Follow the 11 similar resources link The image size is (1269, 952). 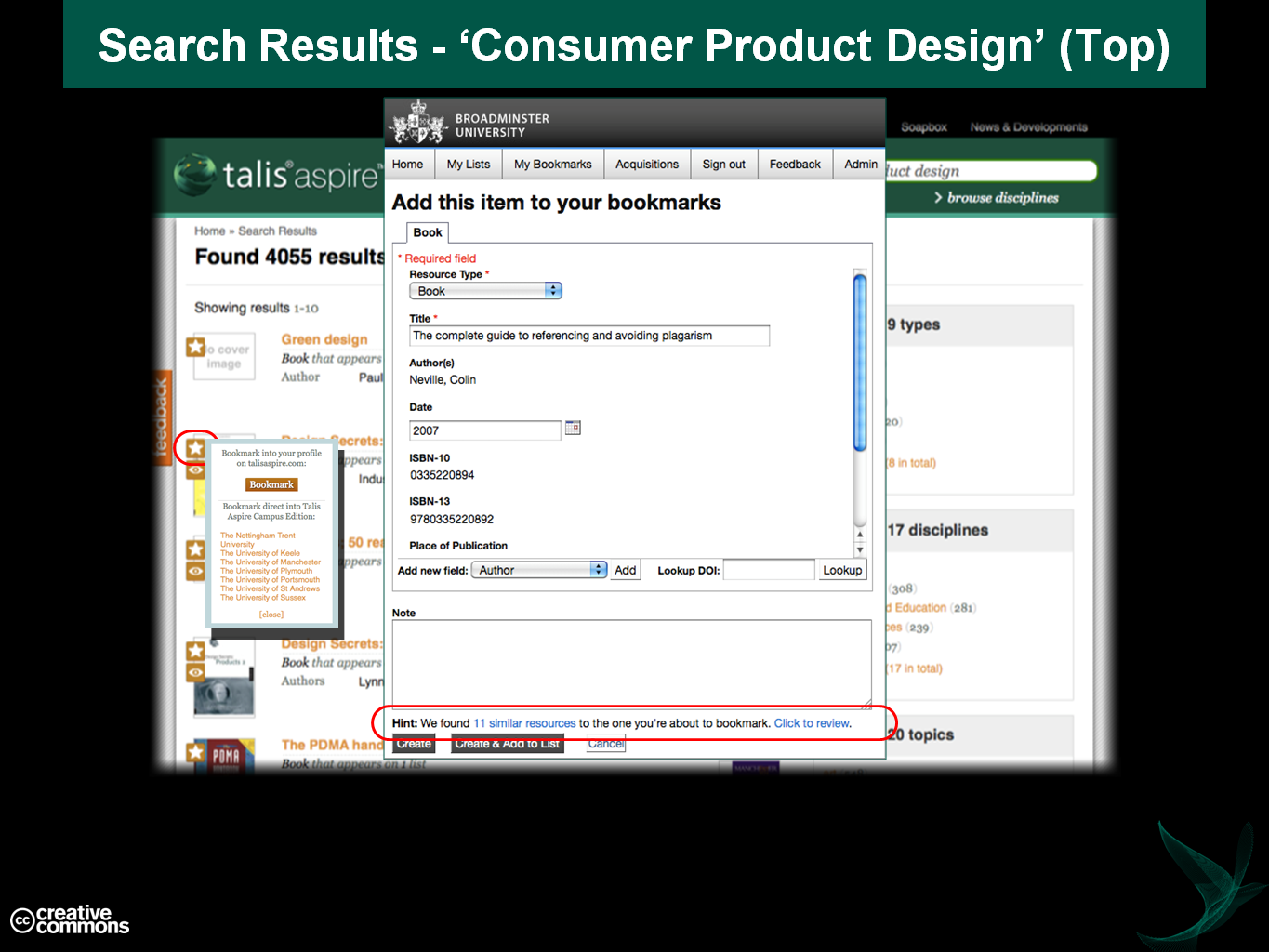click(524, 723)
